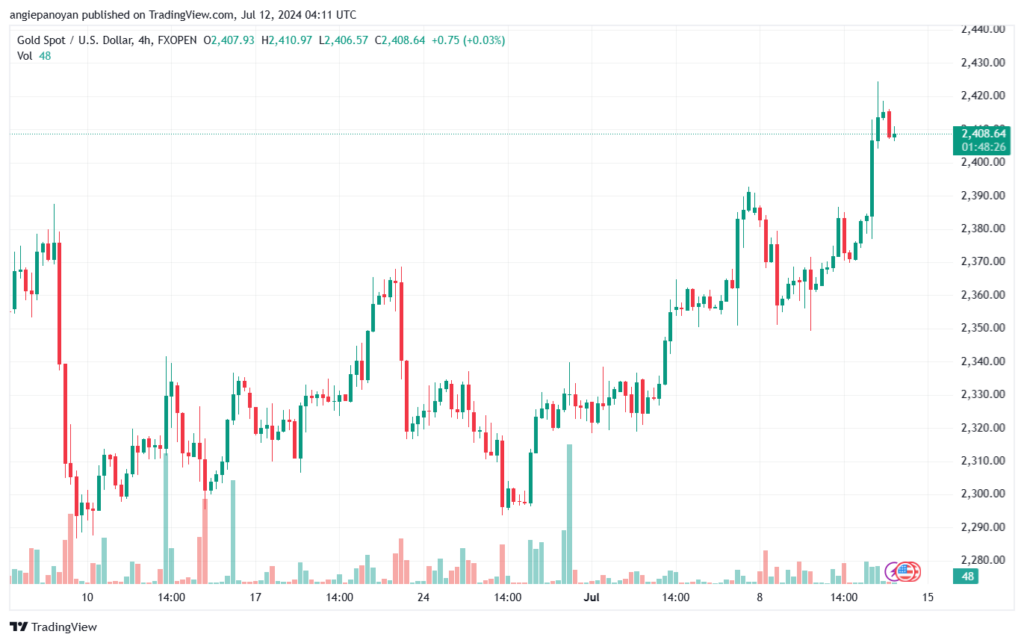Click the 24 date on time axis

tap(423, 597)
